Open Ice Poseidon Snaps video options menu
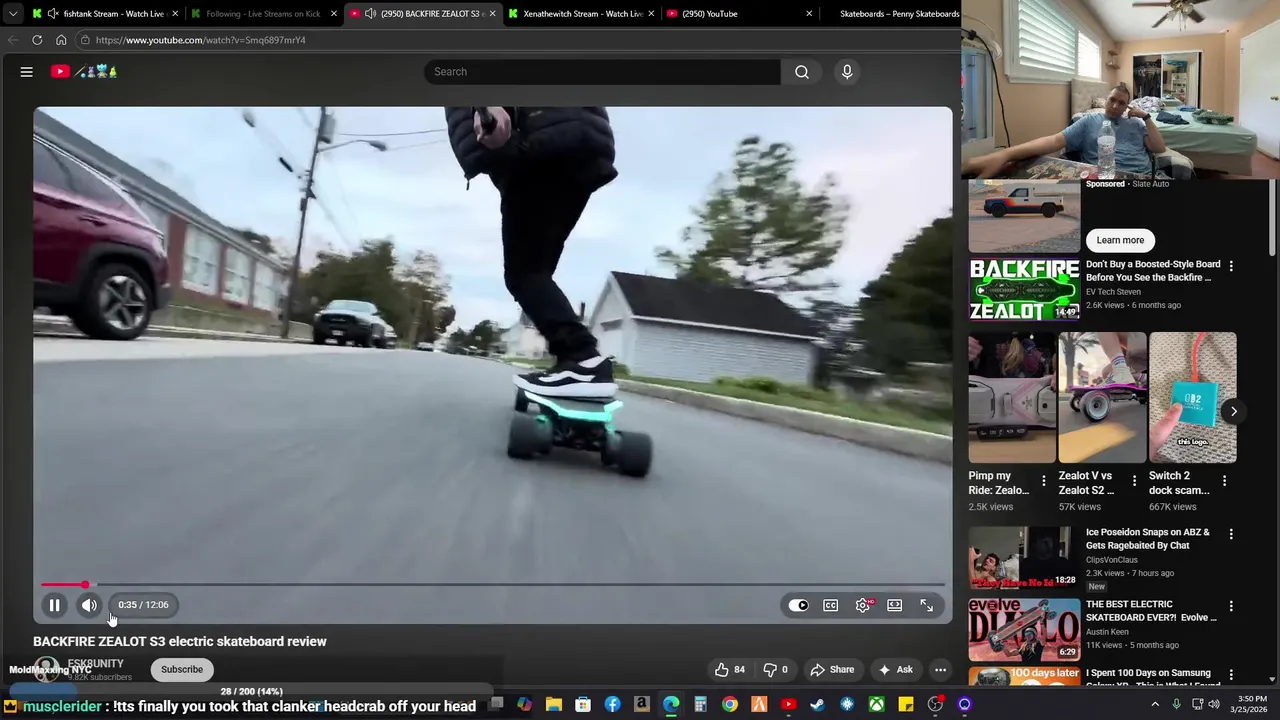The height and width of the screenshot is (720, 1280). pyautogui.click(x=1231, y=534)
